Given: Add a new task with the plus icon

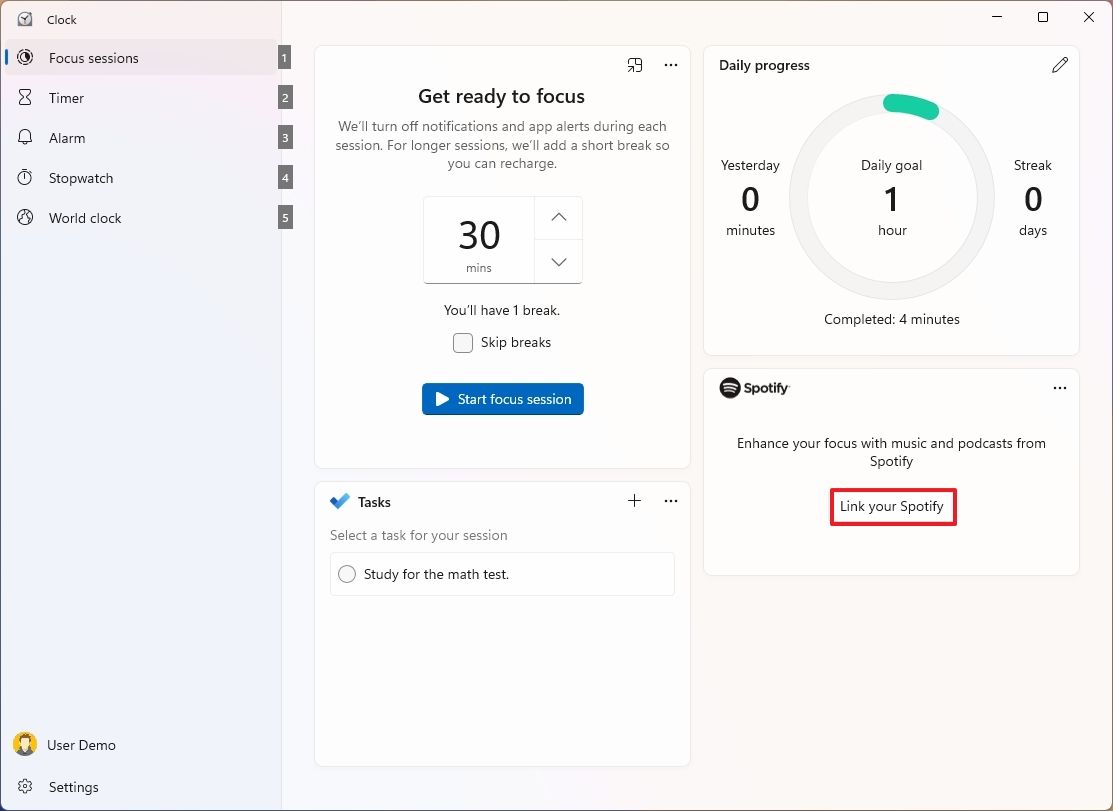Looking at the screenshot, I should pos(634,501).
